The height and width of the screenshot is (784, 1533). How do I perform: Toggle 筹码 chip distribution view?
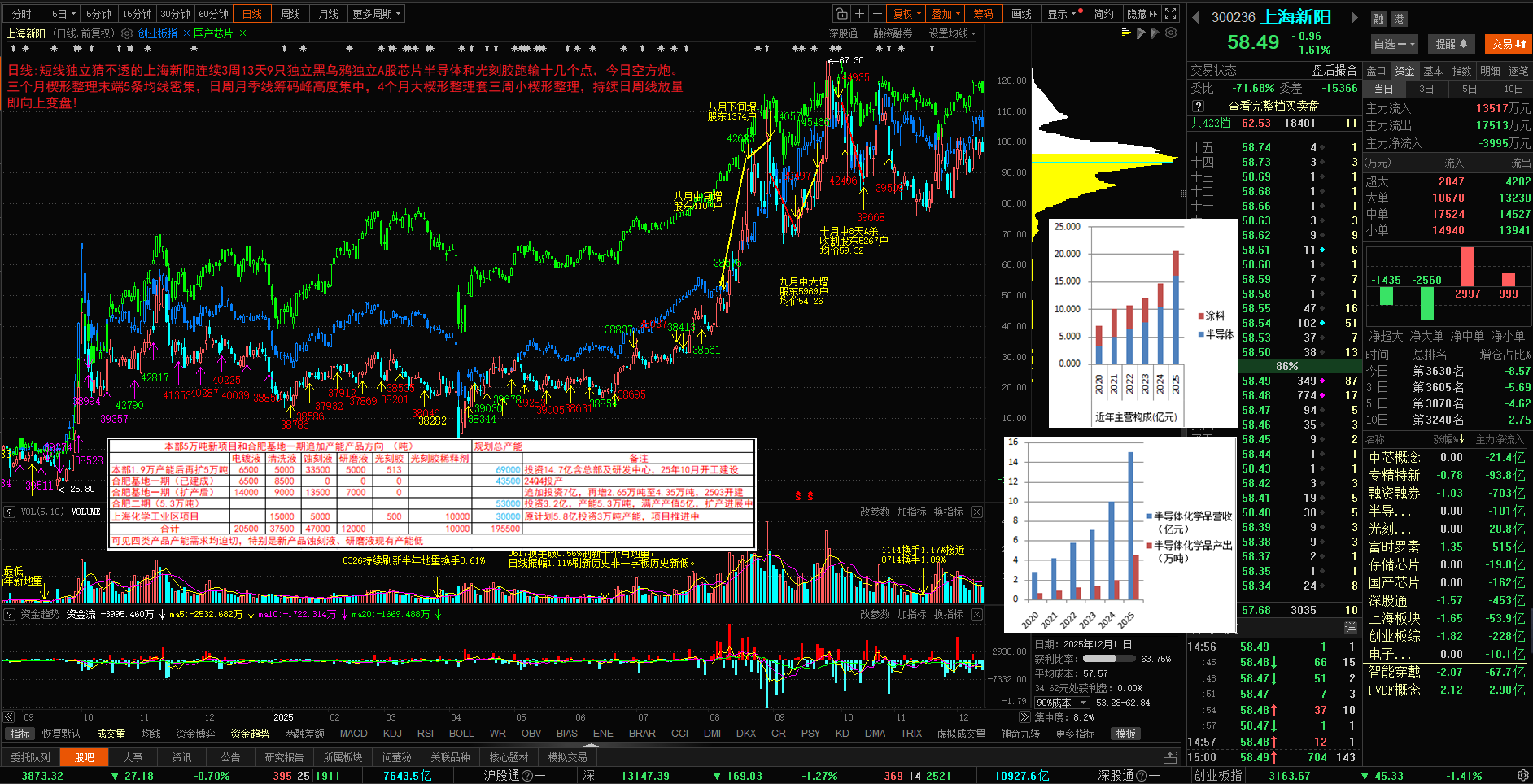(983, 14)
